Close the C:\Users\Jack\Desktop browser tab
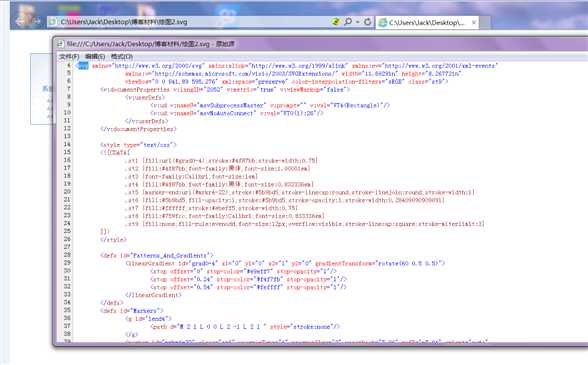The image size is (588, 365). point(474,23)
